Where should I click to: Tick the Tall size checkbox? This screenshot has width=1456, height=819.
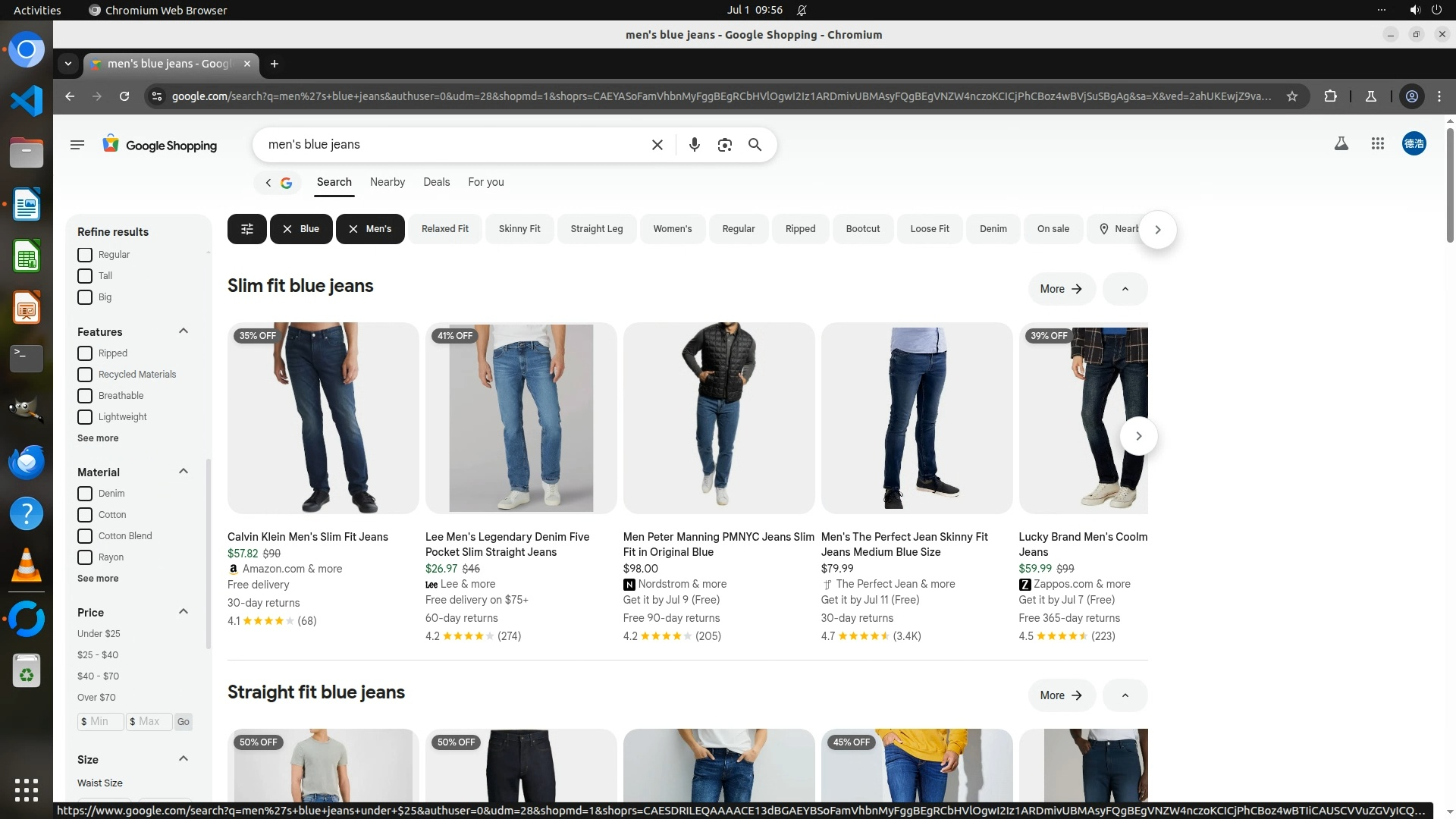pyautogui.click(x=85, y=276)
